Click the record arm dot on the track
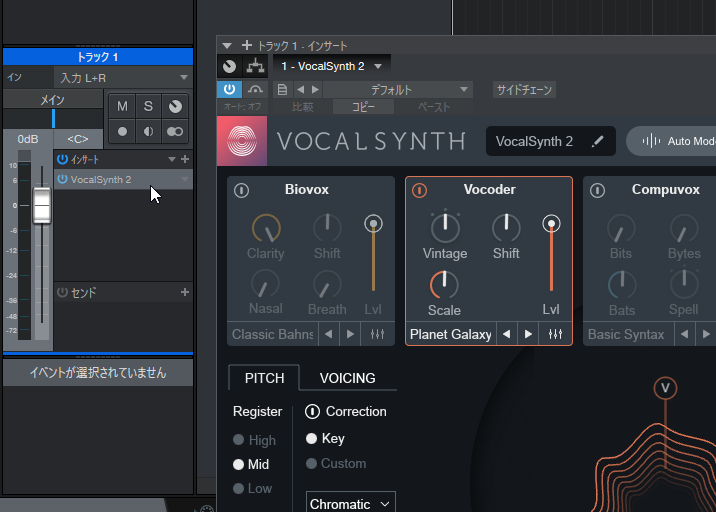The width and height of the screenshot is (716, 512). [122, 131]
